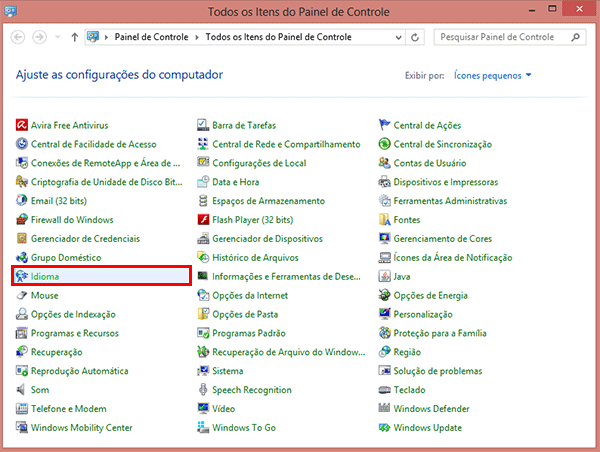The height and width of the screenshot is (452, 600).
Task: Open Opções de Indexação link
Action: pyautogui.click(x=73, y=314)
